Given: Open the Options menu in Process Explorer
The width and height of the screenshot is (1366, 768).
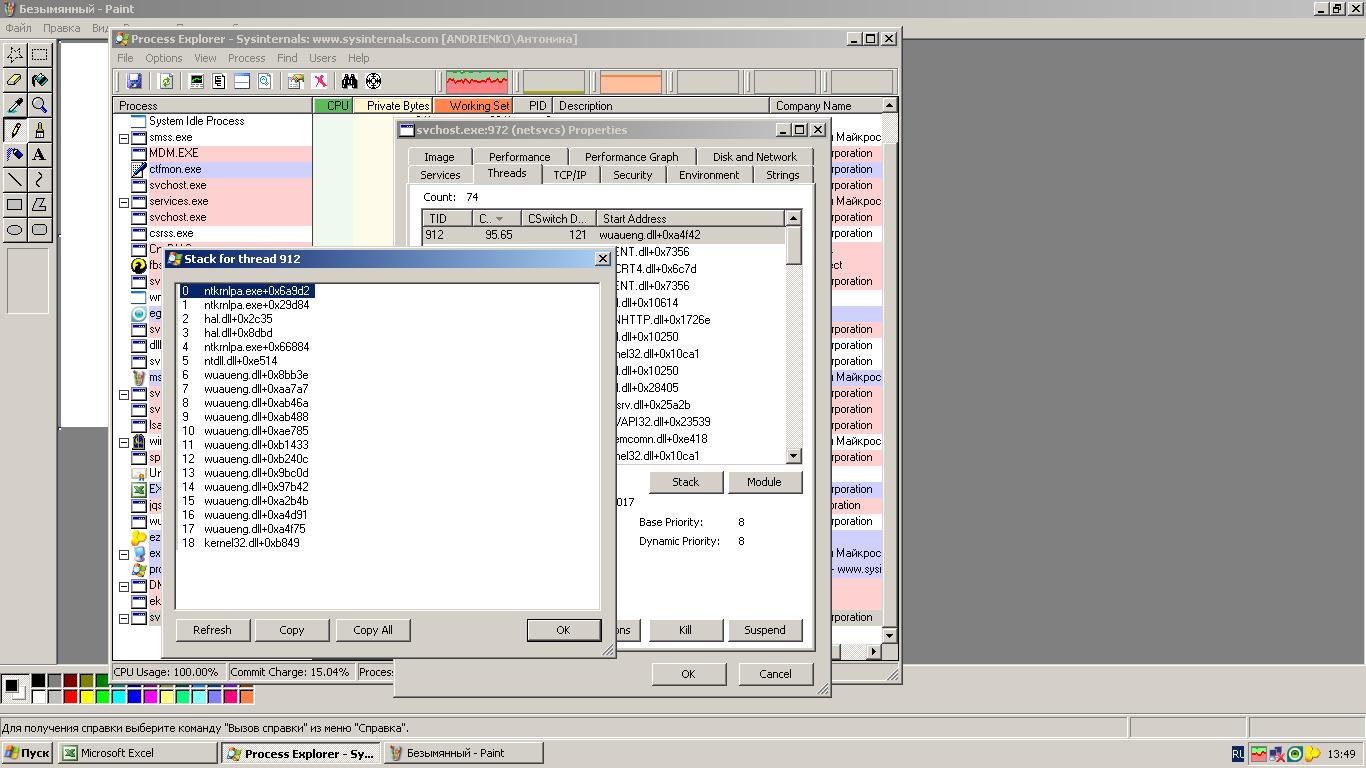Looking at the screenshot, I should click(x=163, y=58).
